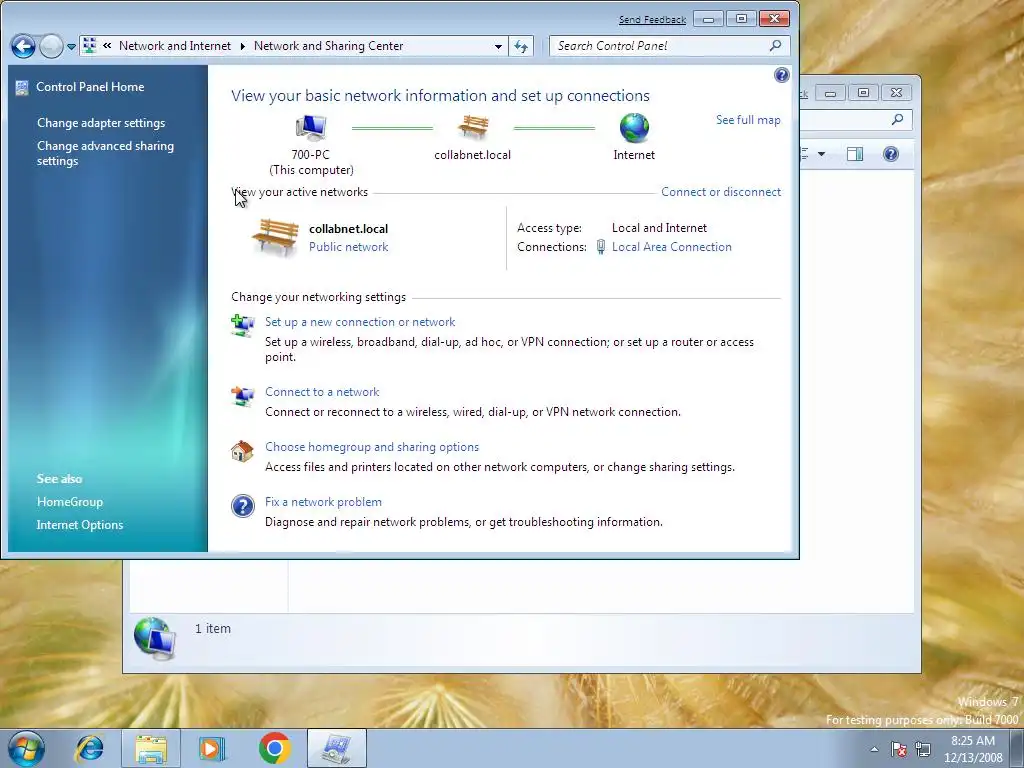Click the network tray icon
This screenshot has width=1024, height=768.
pos(923,749)
